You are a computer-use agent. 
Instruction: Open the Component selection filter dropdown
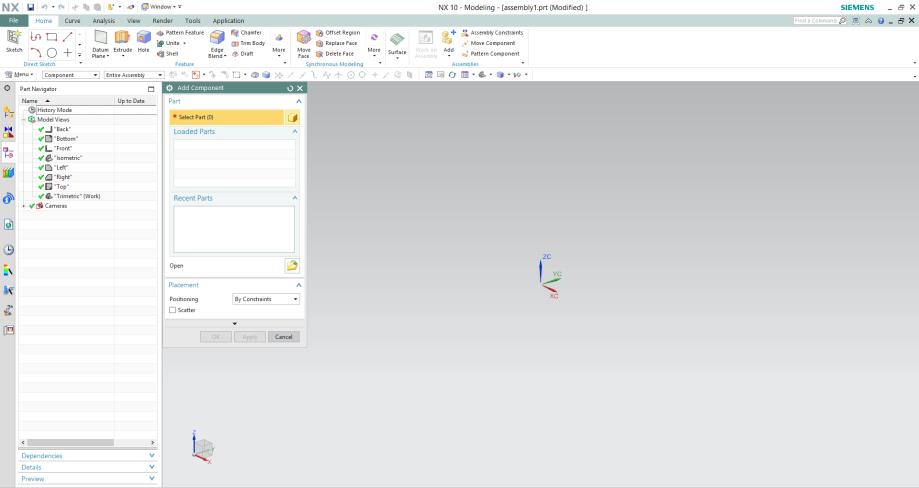point(71,75)
